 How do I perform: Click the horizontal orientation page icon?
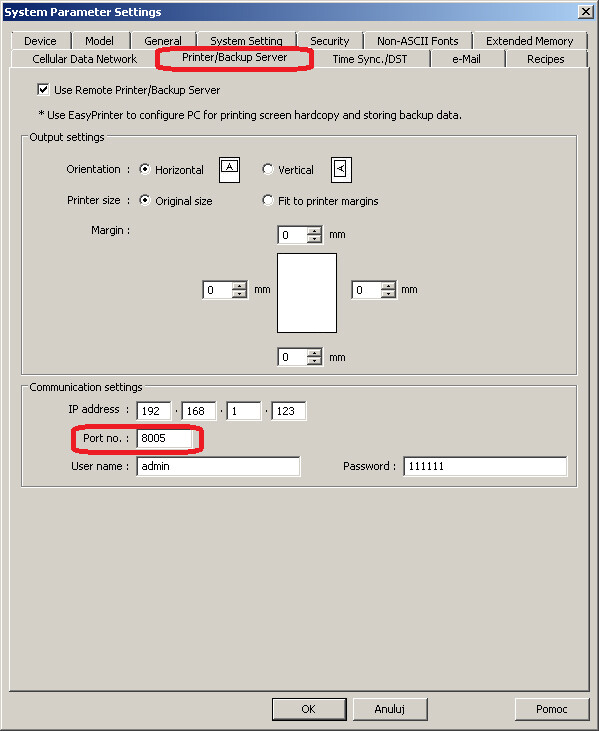[x=229, y=170]
